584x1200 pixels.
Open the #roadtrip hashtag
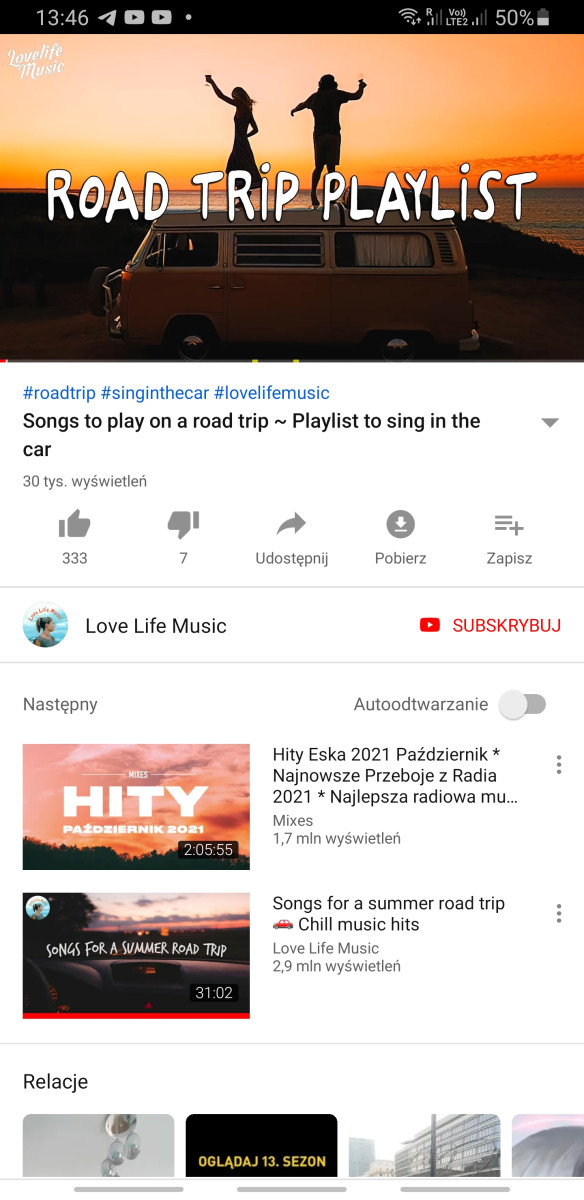click(x=59, y=393)
